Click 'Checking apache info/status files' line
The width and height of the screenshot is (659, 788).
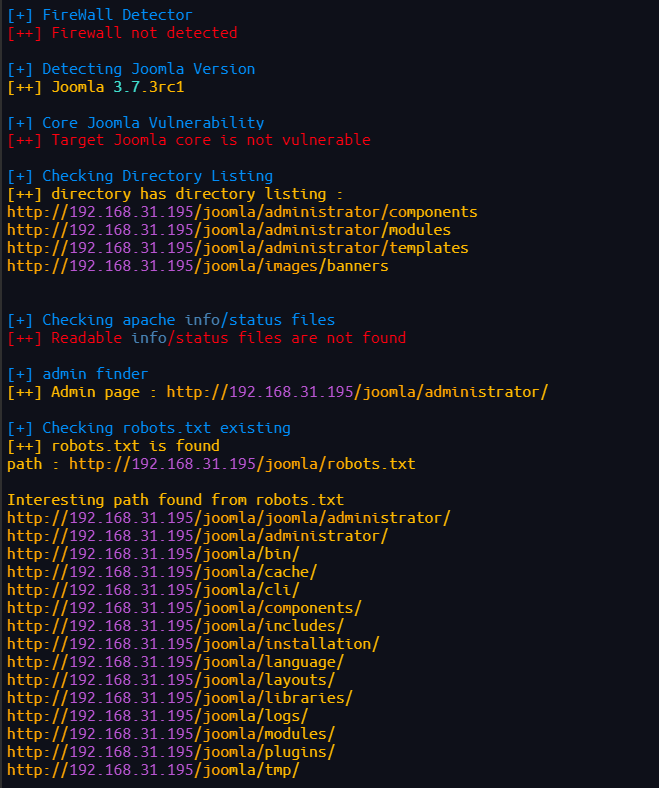pos(171,320)
